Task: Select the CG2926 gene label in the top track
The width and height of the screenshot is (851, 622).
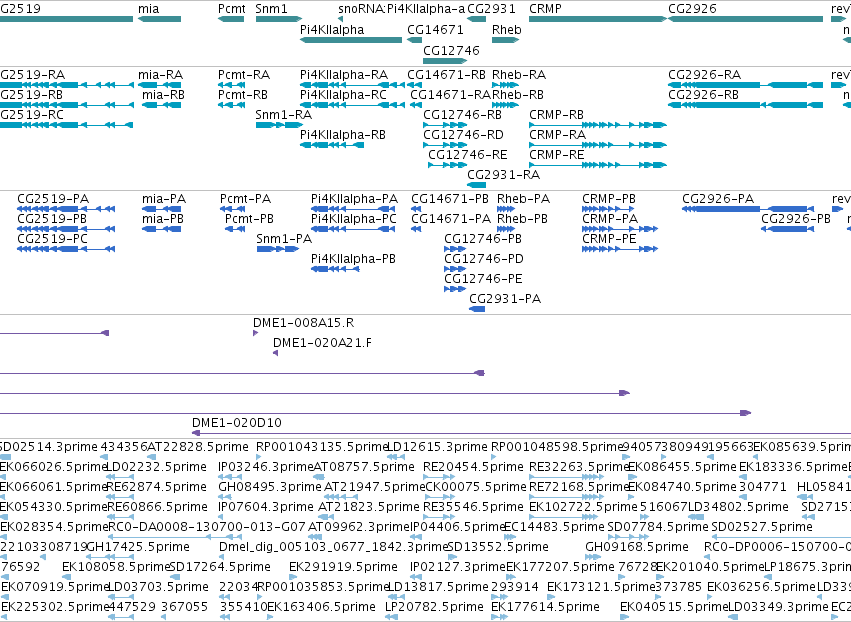Action: tap(692, 9)
